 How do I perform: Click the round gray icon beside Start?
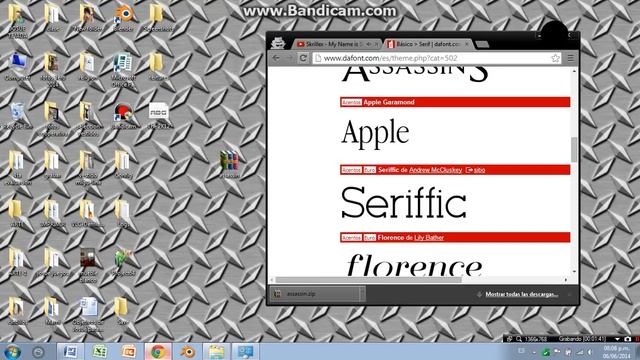pos(38,352)
